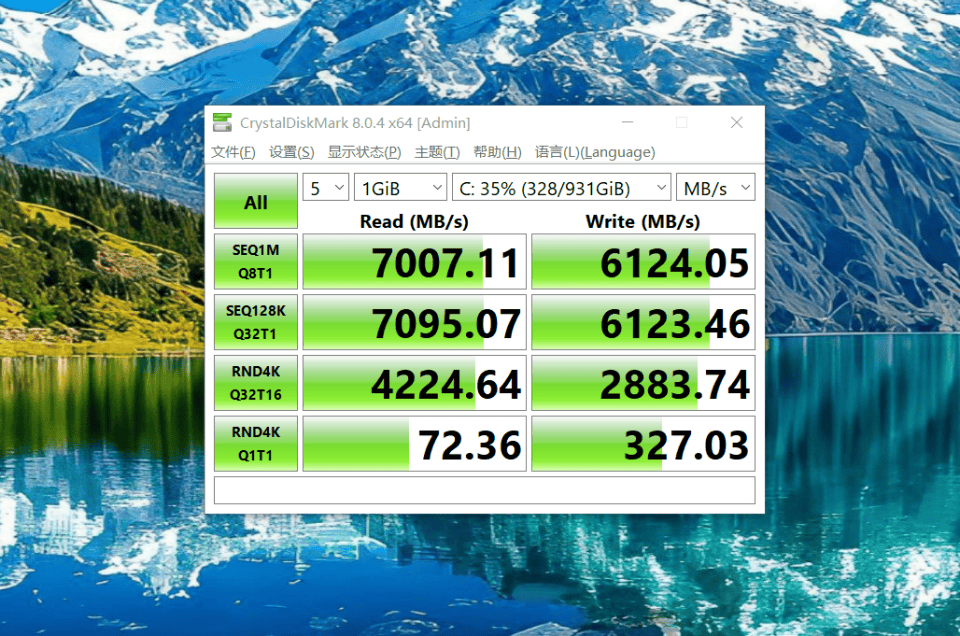Run all benchmarks with the All button
This screenshot has width=960, height=636.
pyautogui.click(x=256, y=201)
